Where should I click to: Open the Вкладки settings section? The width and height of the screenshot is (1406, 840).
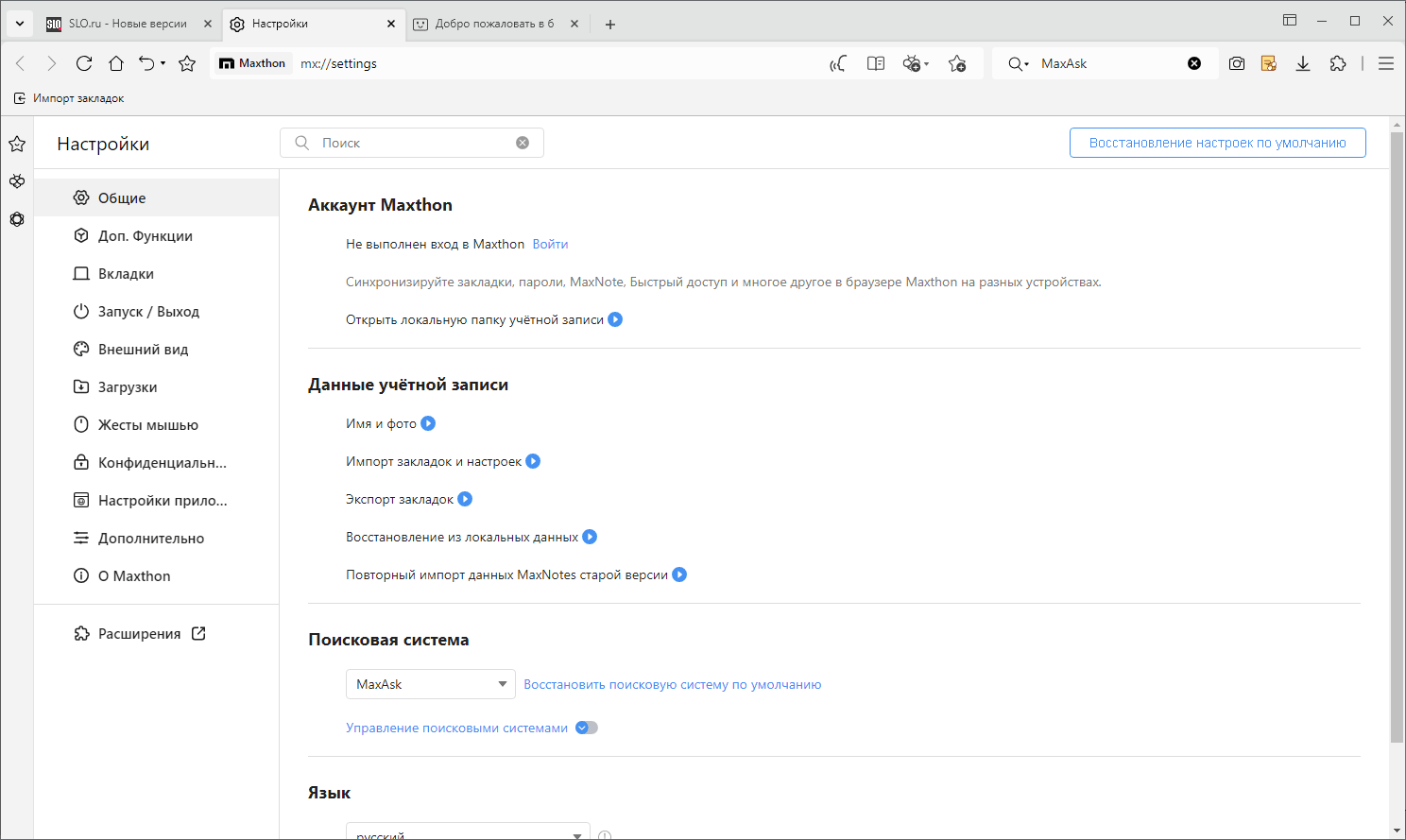click(156, 273)
